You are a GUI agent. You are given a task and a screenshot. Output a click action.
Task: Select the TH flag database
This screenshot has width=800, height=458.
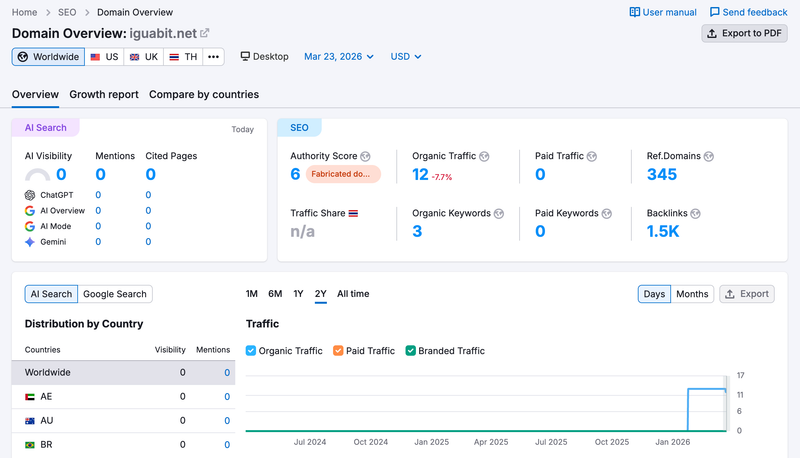coord(183,57)
